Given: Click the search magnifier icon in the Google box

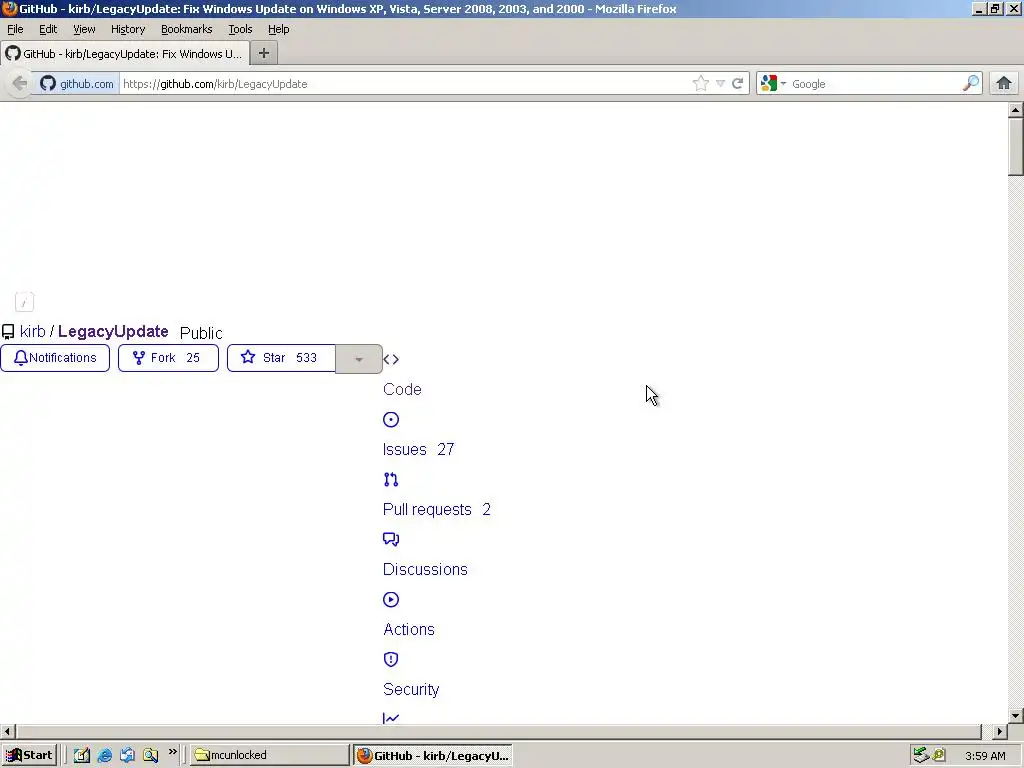Looking at the screenshot, I should (x=971, y=84).
